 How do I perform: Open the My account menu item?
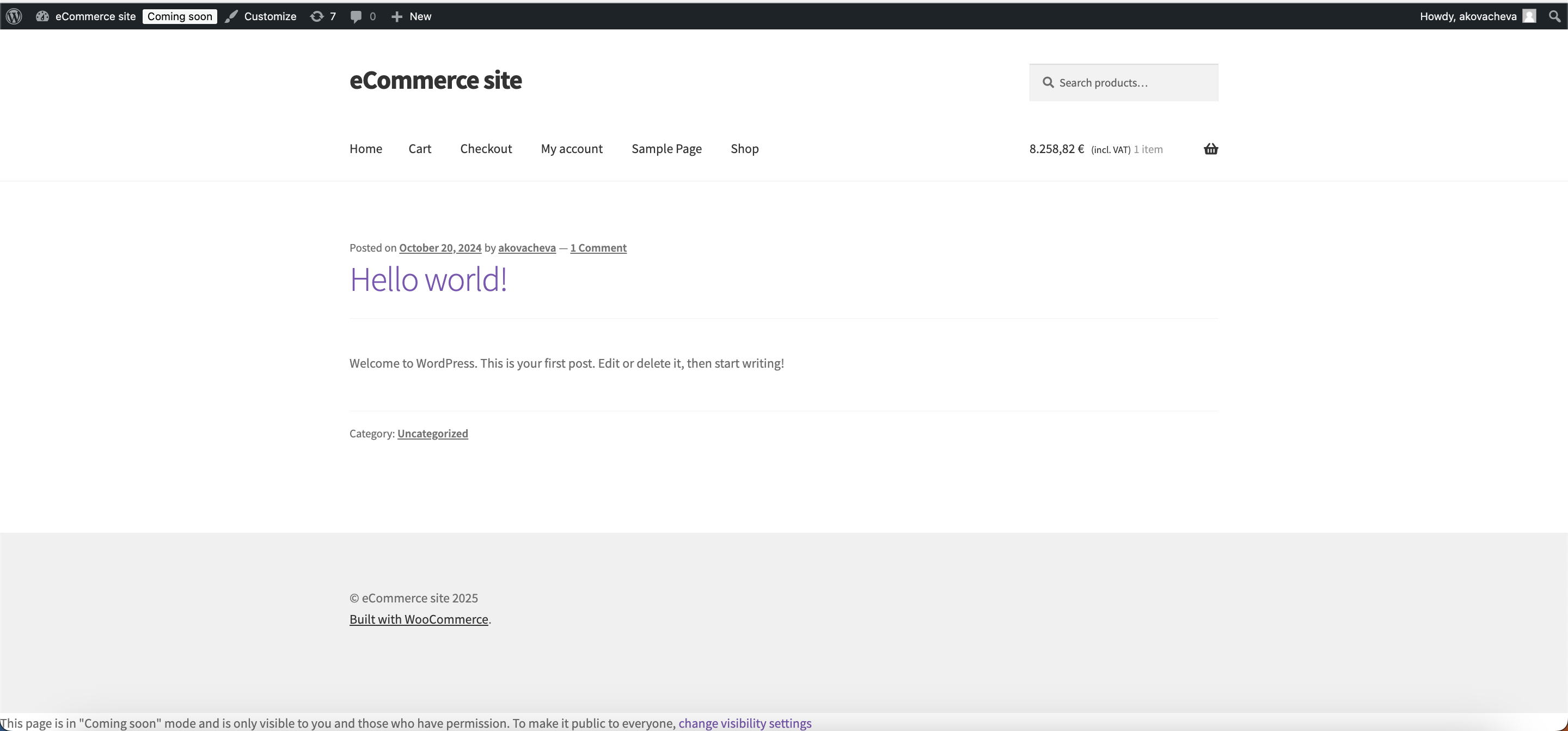click(x=571, y=149)
